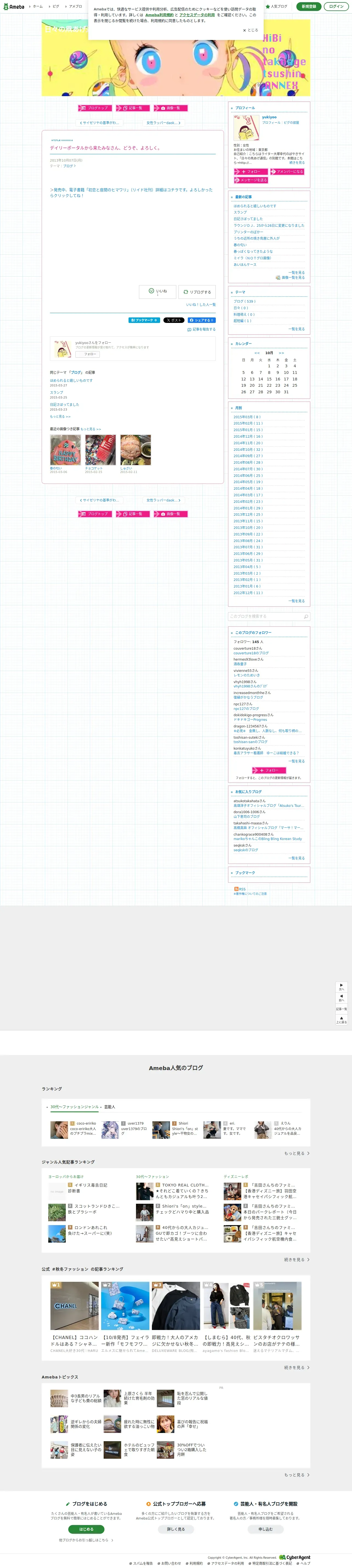
Task: Open ヘルプ in the footer
Action: (303, 1563)
